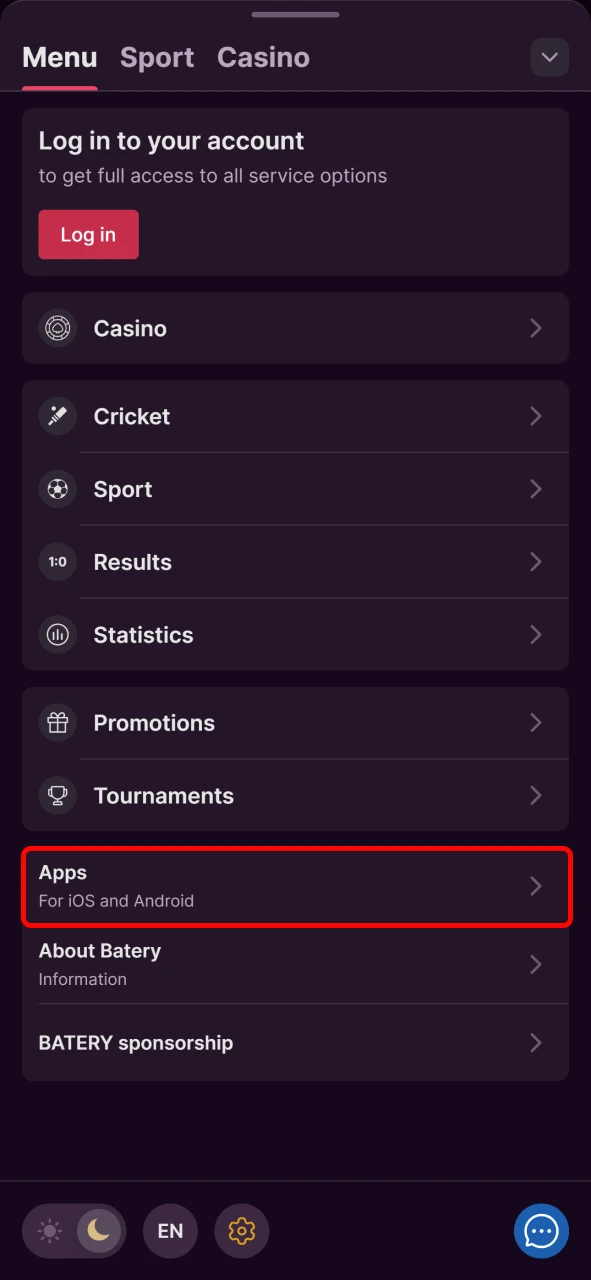Open Results via the 1:0 score icon
This screenshot has height=1280, width=591.
pos(57,562)
